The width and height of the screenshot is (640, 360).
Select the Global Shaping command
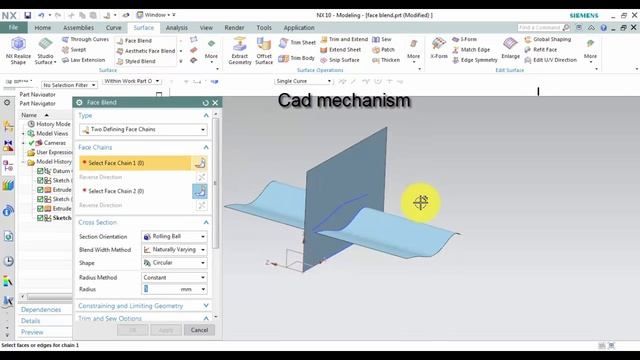548,39
